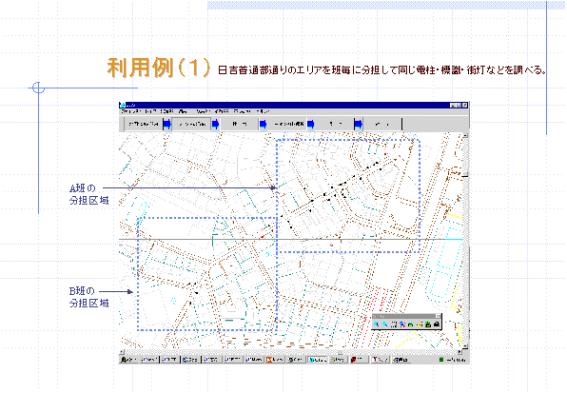
Task: Click the label A班の分担区域
Action: coord(89,194)
